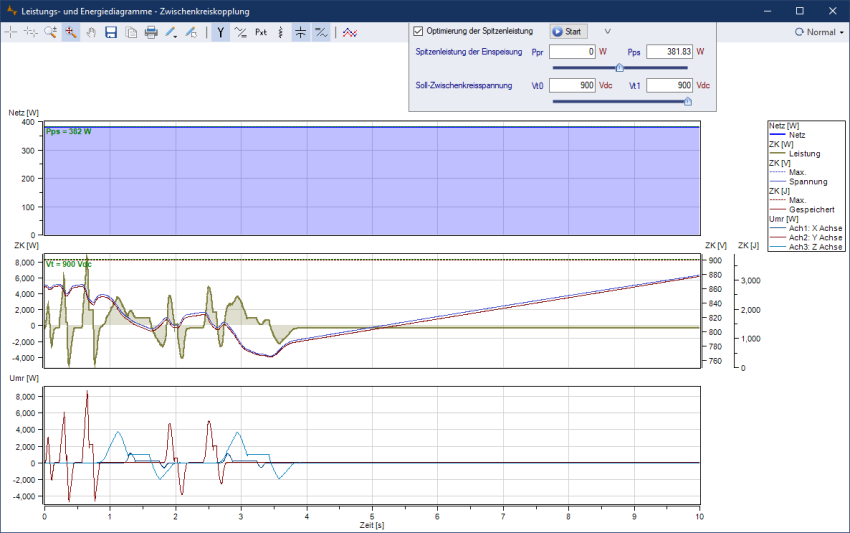Toggle the Y axis toolbar button
Image resolution: width=850 pixels, height=533 pixels.
(x=220, y=32)
